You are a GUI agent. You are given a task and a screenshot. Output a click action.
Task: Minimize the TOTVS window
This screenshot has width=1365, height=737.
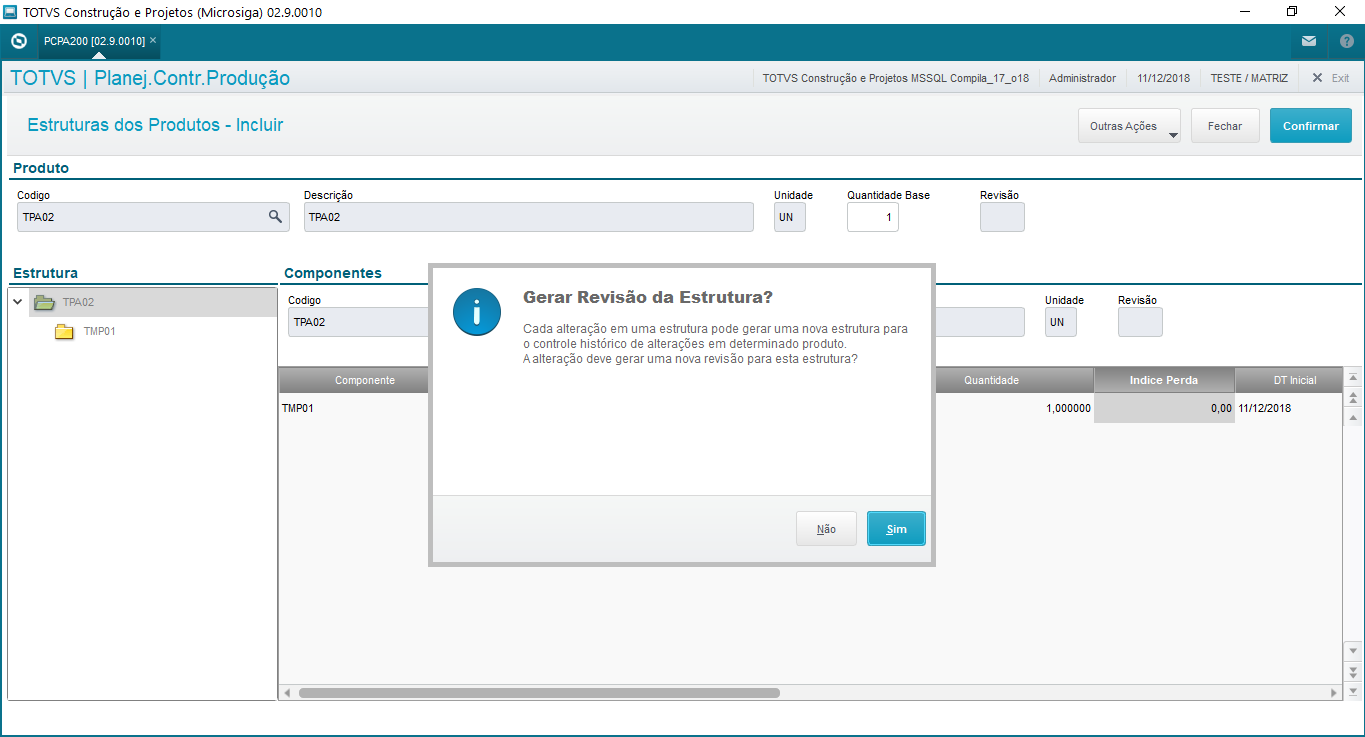tap(1245, 12)
